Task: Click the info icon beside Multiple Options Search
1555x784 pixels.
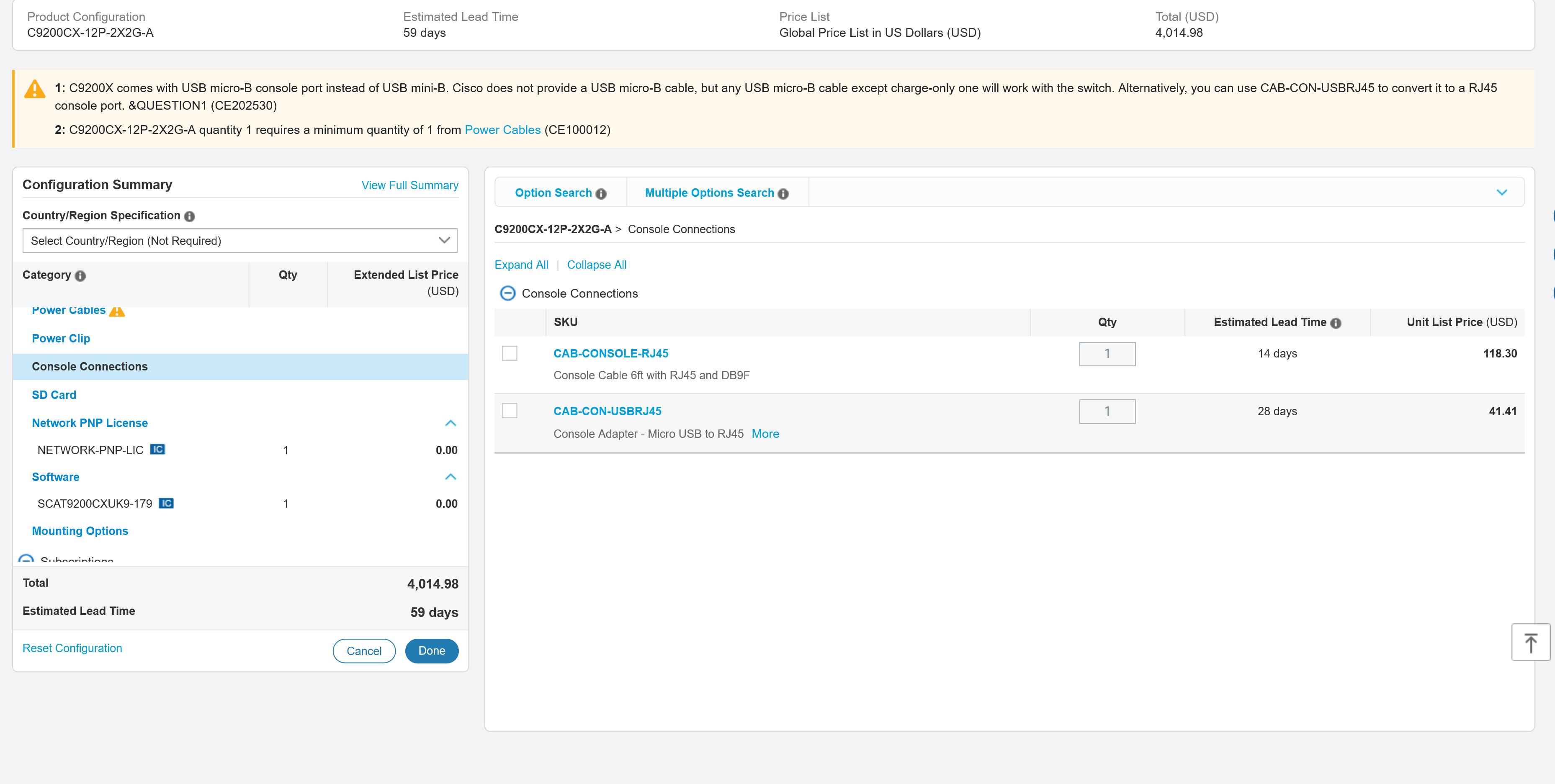Action: pos(783,194)
